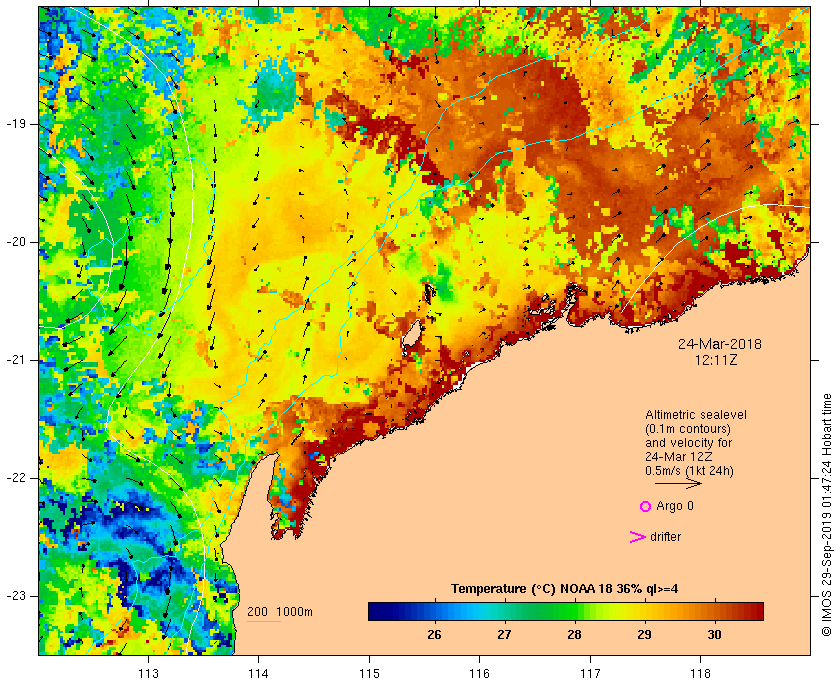
Task: Click the 'Argo 0' legend label
Action: [x=674, y=506]
